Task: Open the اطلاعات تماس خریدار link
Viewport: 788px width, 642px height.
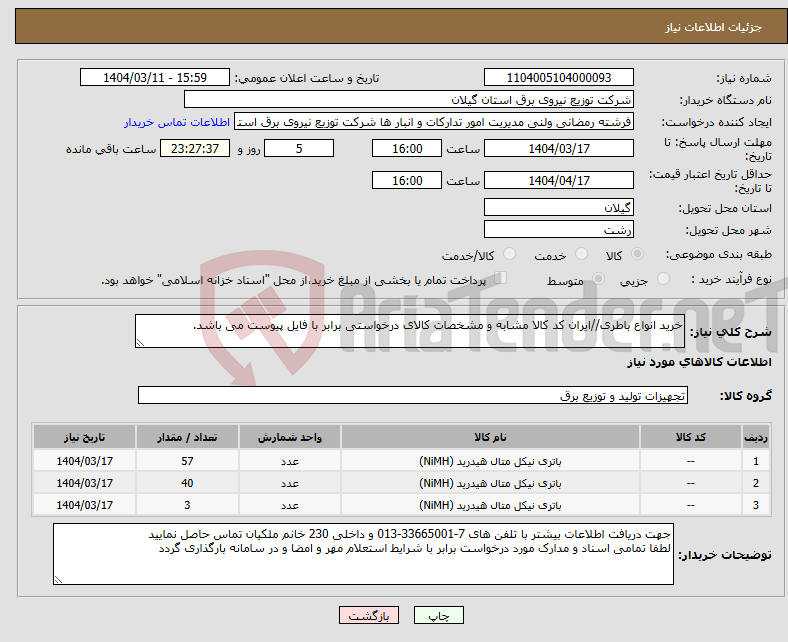Action: (x=177, y=122)
